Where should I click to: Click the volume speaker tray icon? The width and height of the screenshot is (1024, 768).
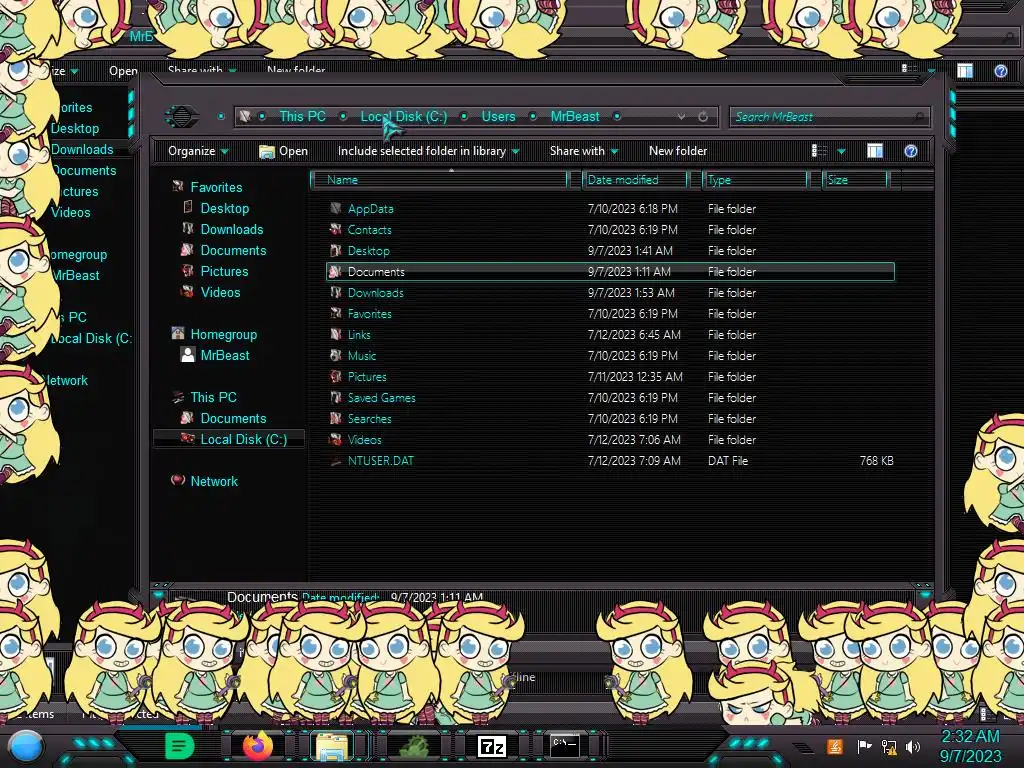pyautogui.click(x=913, y=746)
